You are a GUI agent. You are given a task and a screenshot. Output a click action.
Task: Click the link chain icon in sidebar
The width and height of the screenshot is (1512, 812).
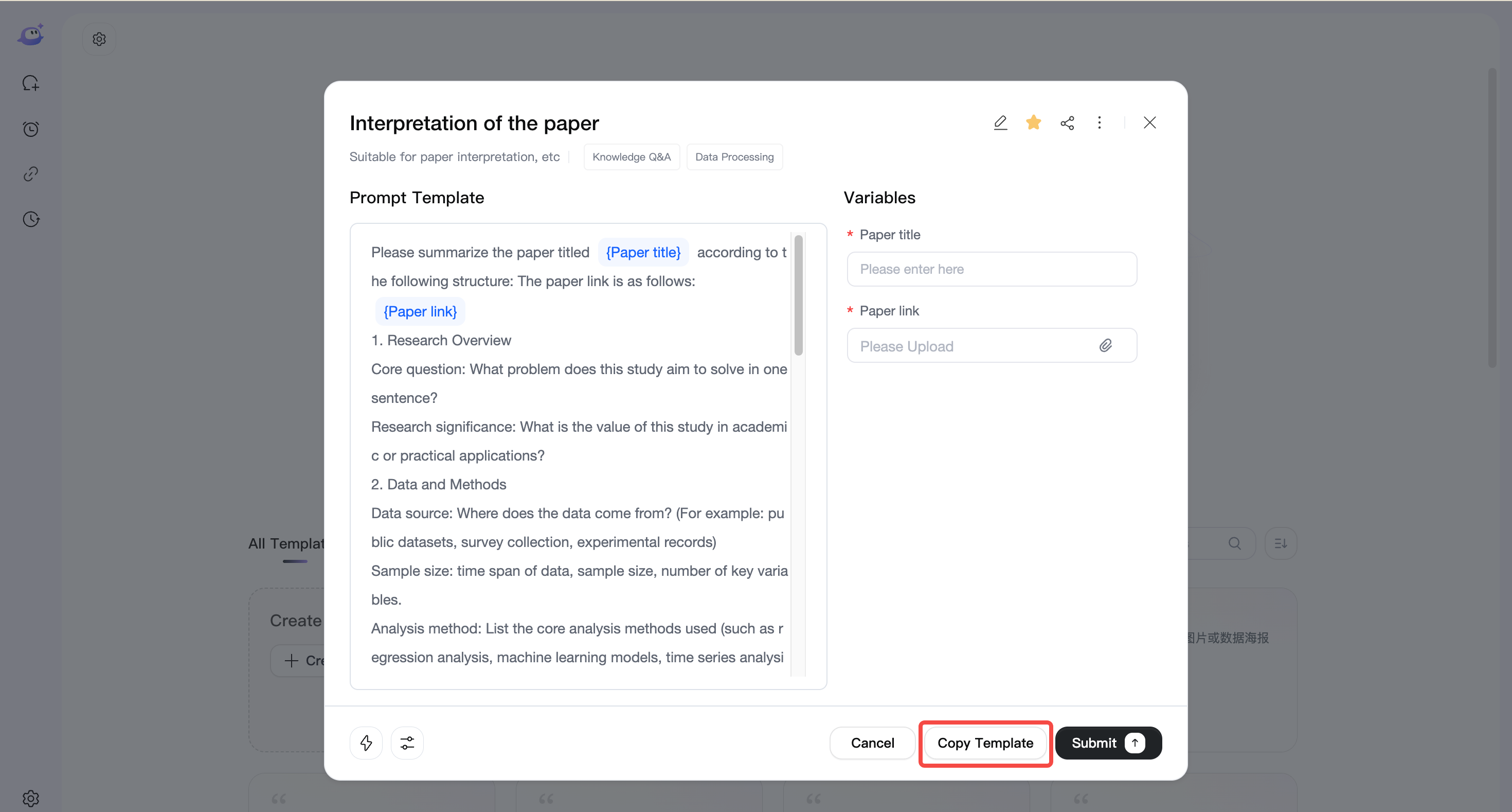click(x=30, y=174)
